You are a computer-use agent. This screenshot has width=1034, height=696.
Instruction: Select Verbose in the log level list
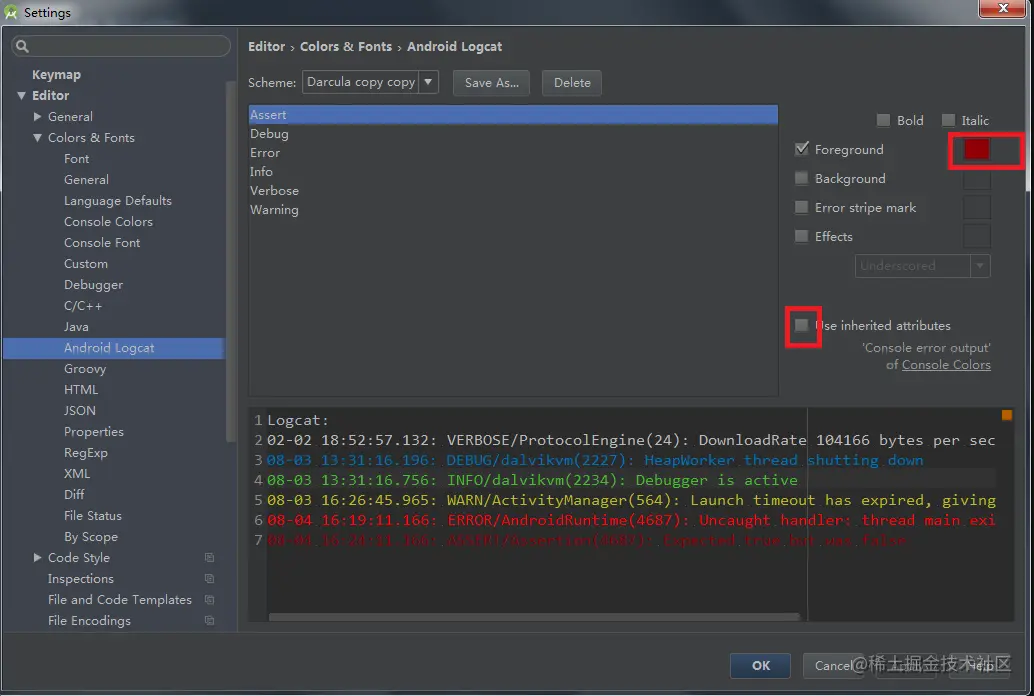click(x=513, y=191)
